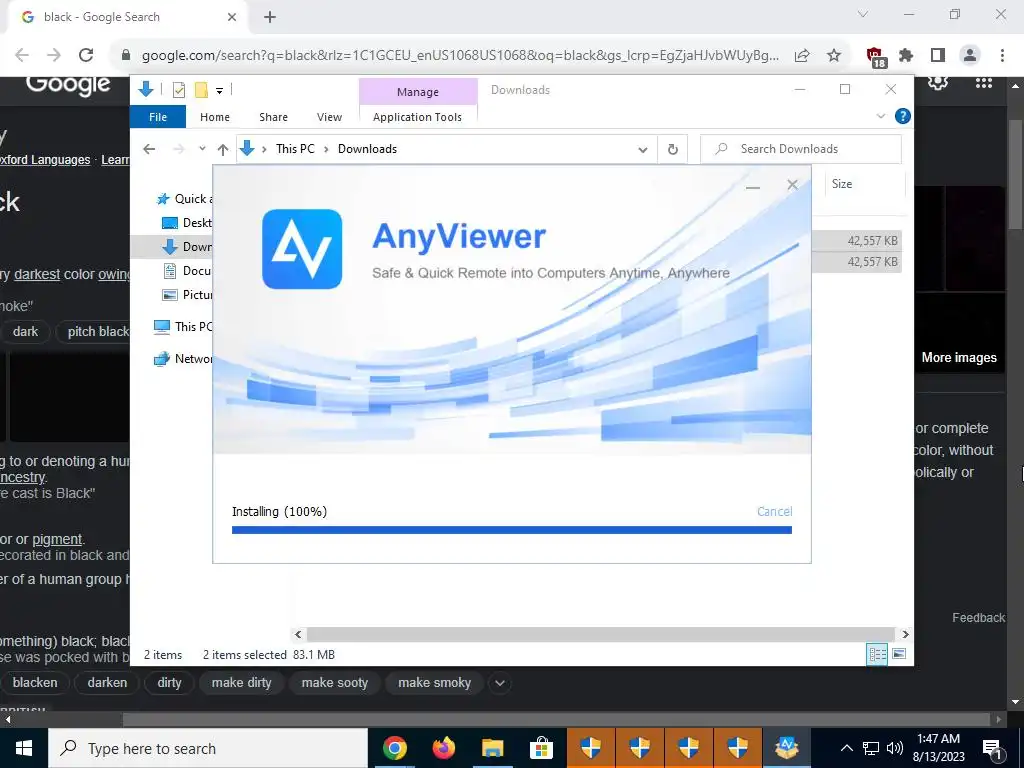Screen dimensions: 1024x768
Task: Click the Explorer horizontal scrollbar
Action: 600,634
